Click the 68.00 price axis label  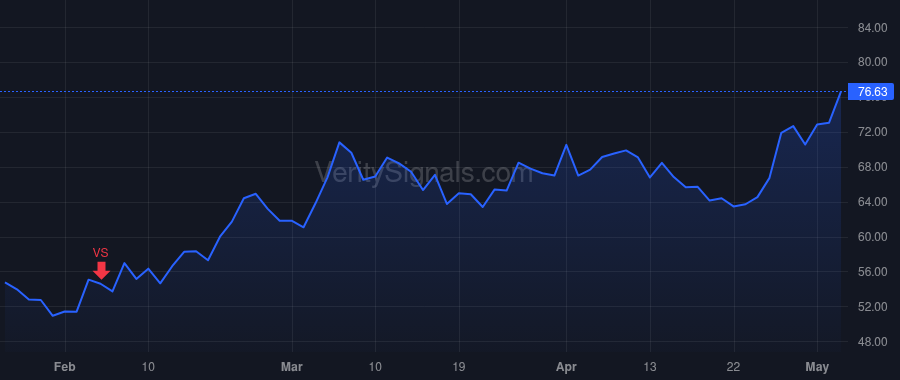click(872, 167)
